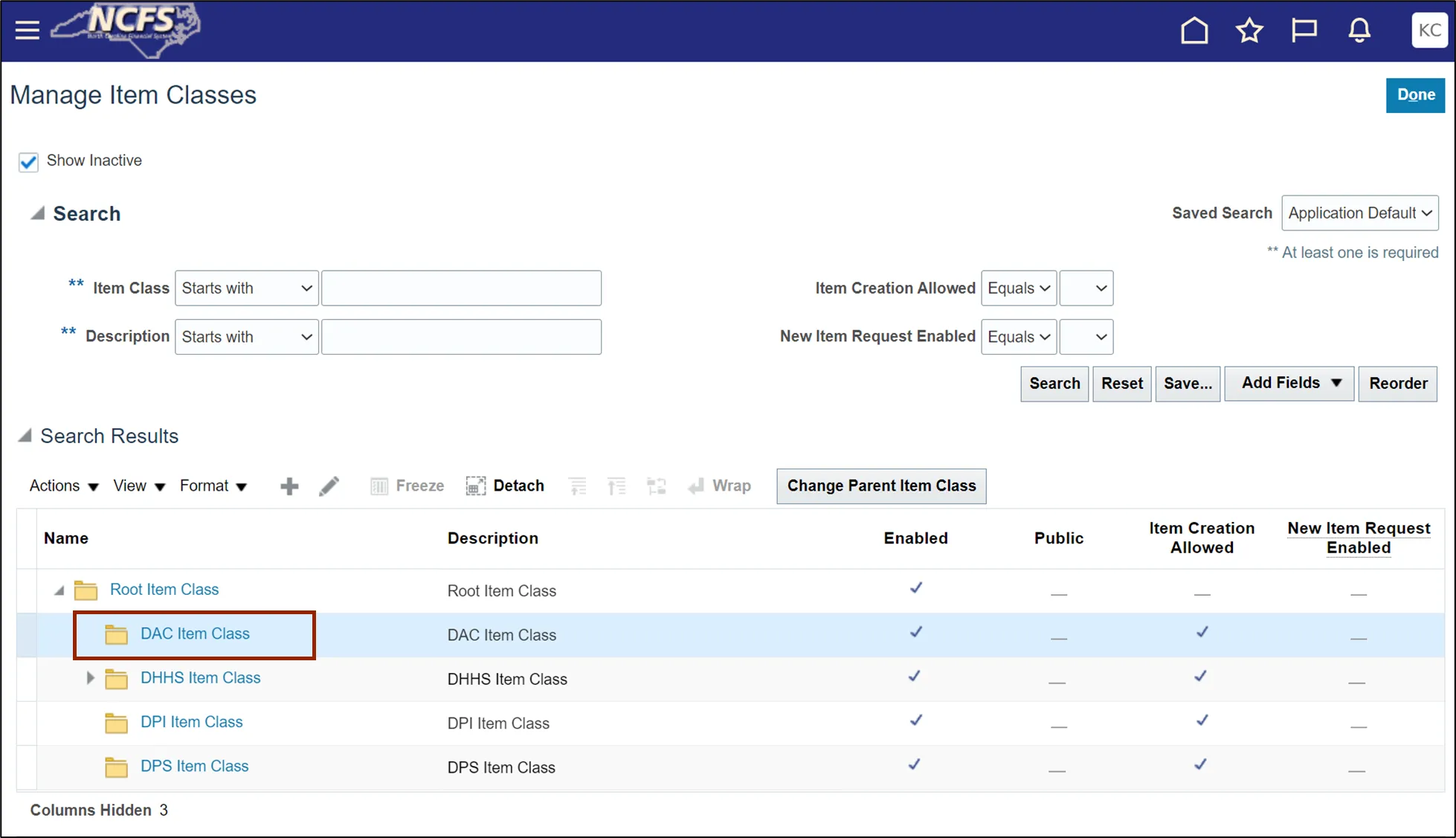Open the DAC Item Class link
The image size is (1456, 838).
pyautogui.click(x=195, y=634)
